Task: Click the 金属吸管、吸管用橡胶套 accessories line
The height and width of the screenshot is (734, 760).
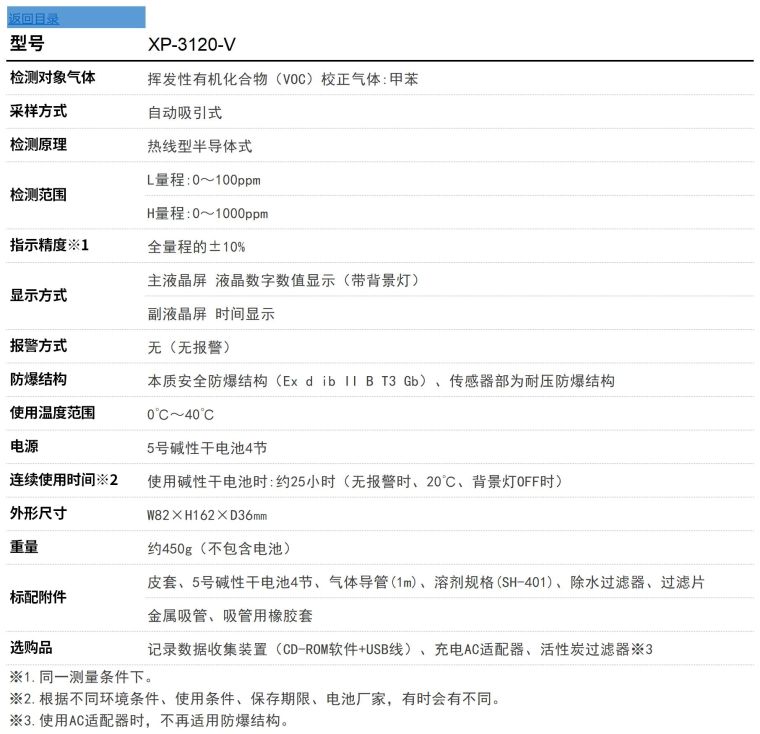Action: pos(230,616)
